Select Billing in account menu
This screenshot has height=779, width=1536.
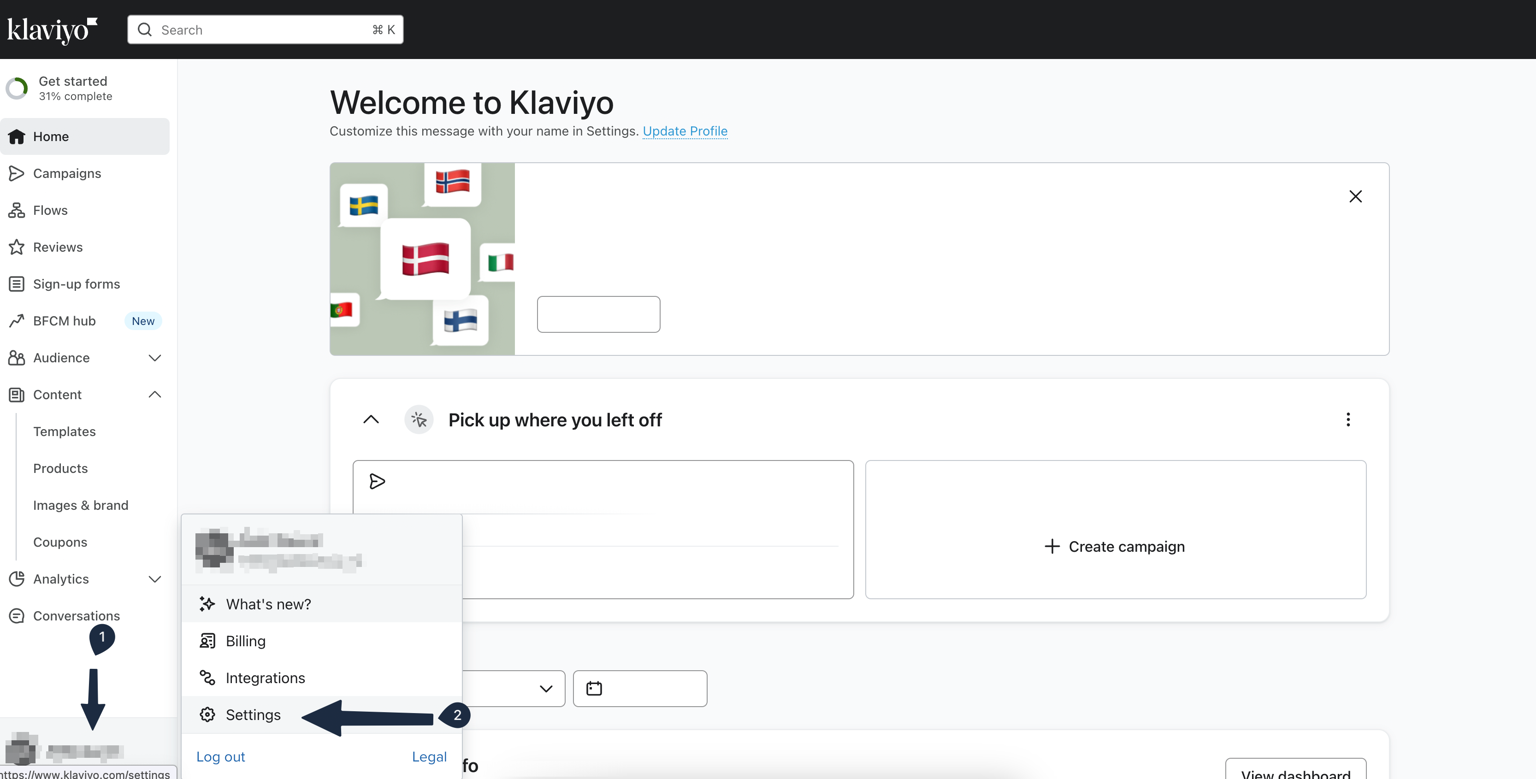click(322, 641)
